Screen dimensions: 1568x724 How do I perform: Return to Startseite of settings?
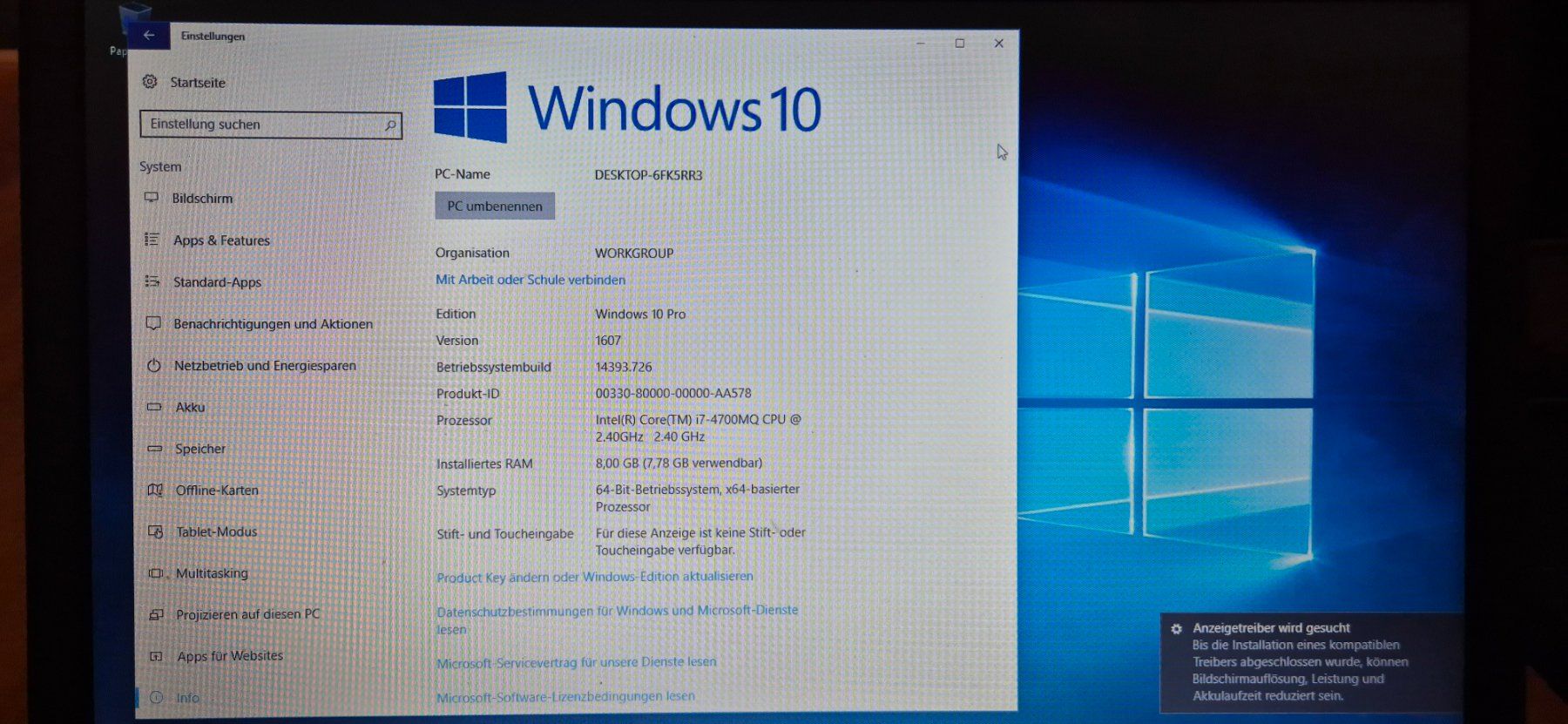(x=198, y=83)
